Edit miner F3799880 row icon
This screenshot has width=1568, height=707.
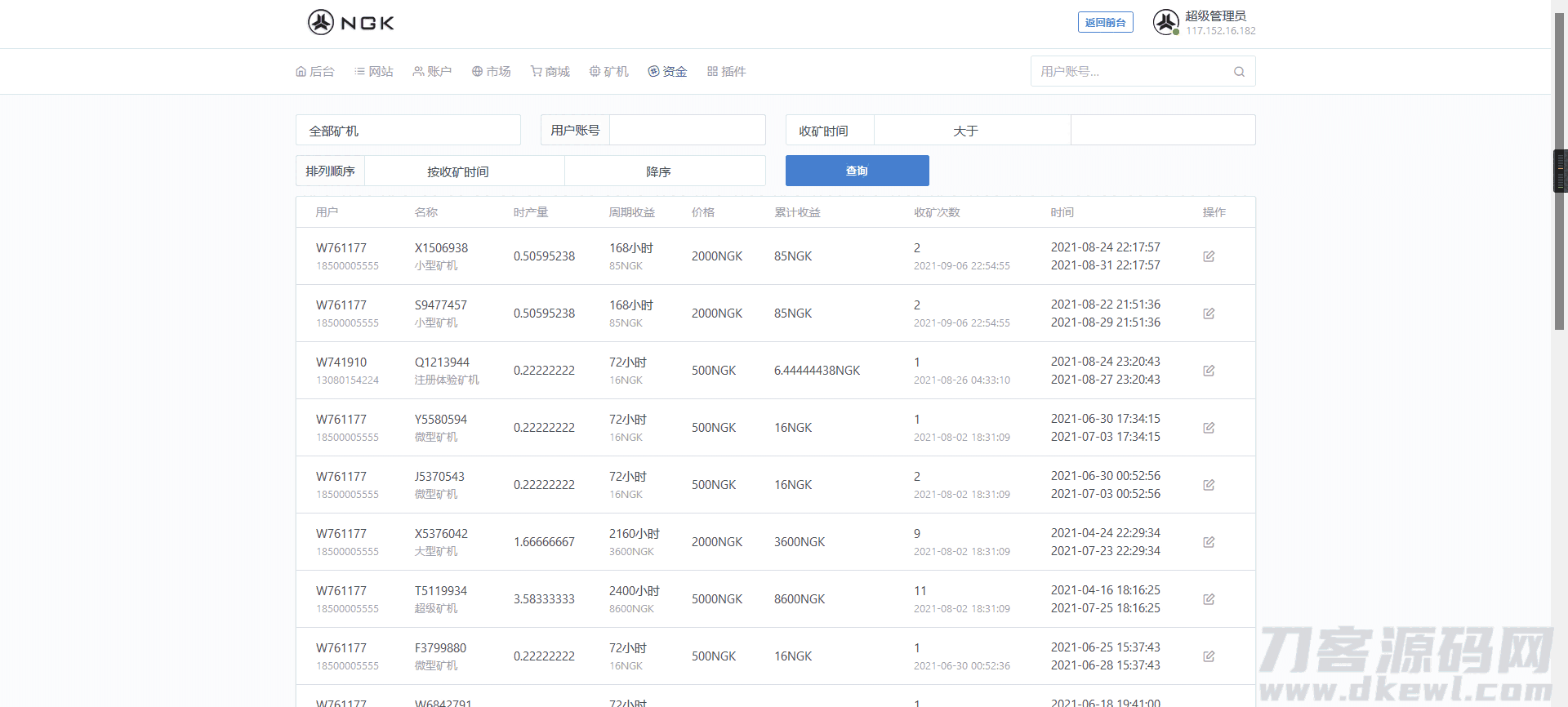[x=1209, y=656]
